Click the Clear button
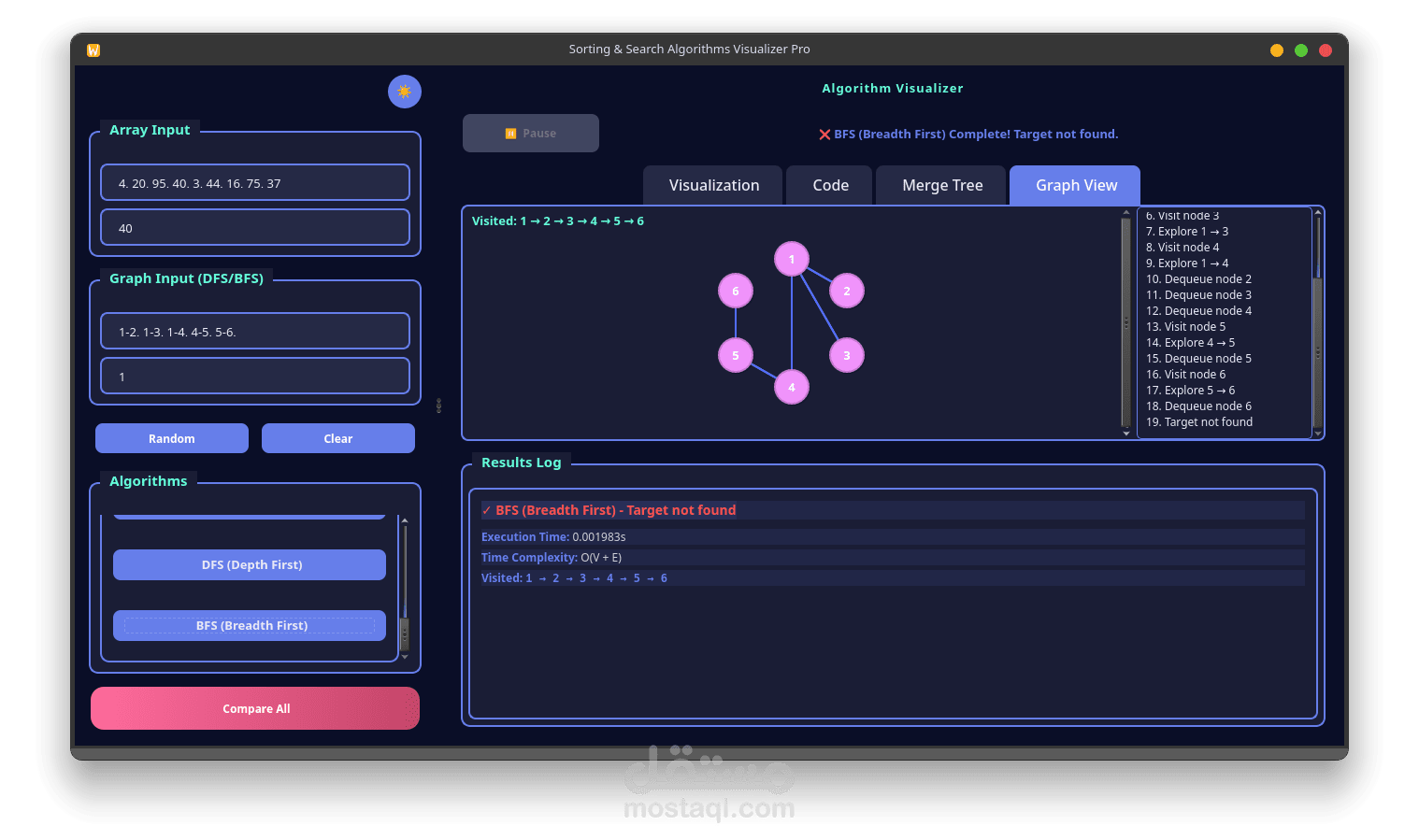 coord(338,438)
